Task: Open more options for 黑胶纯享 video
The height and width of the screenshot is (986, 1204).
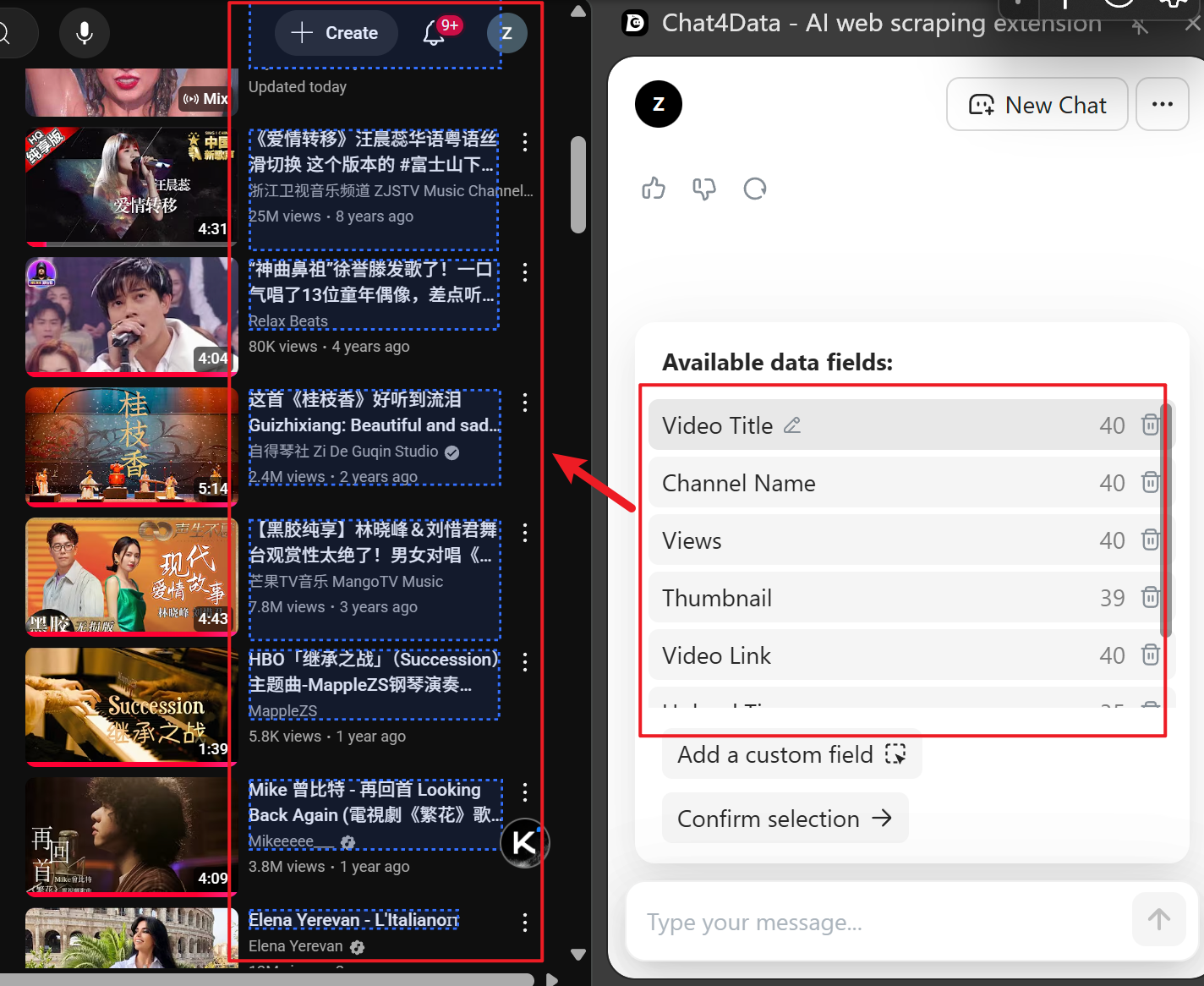Action: (x=525, y=533)
